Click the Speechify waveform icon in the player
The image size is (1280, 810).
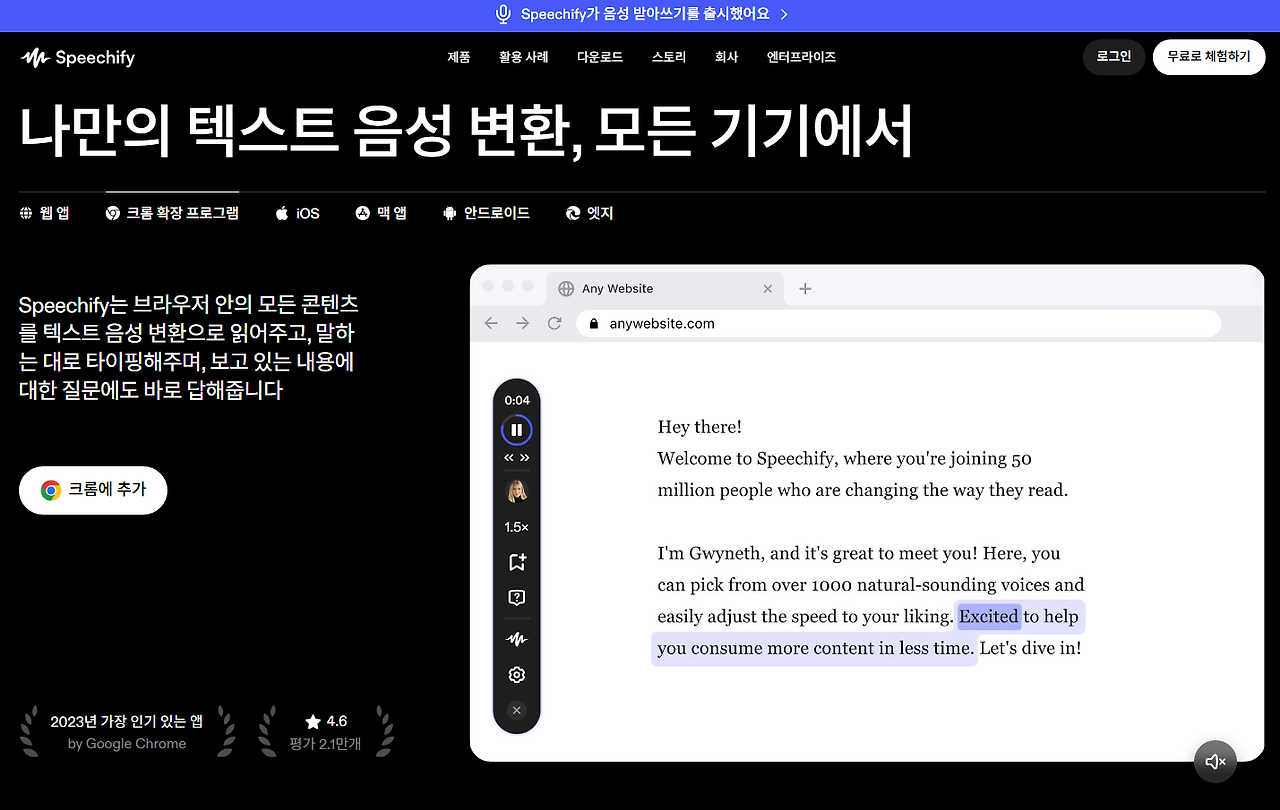click(517, 639)
